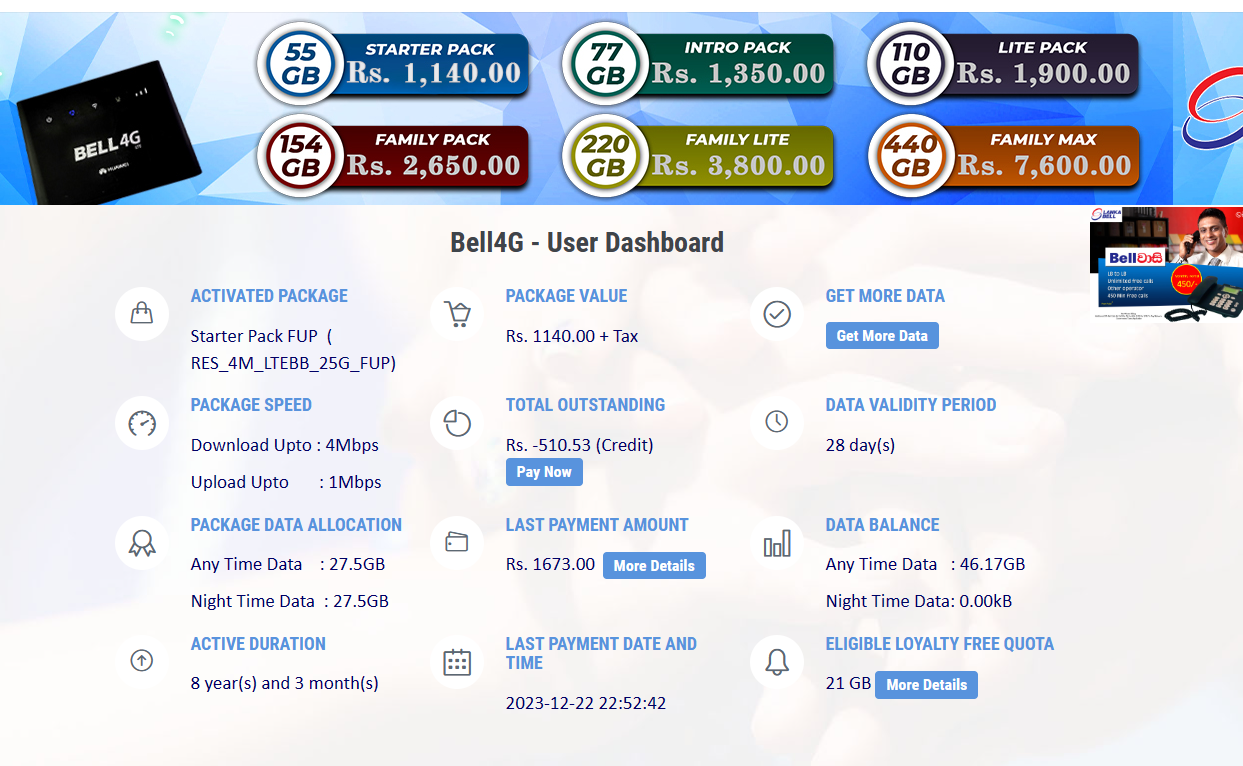The image size is (1243, 766).
Task: Click the 2023-12-22 22:52:42 timestamp
Action: click(586, 703)
